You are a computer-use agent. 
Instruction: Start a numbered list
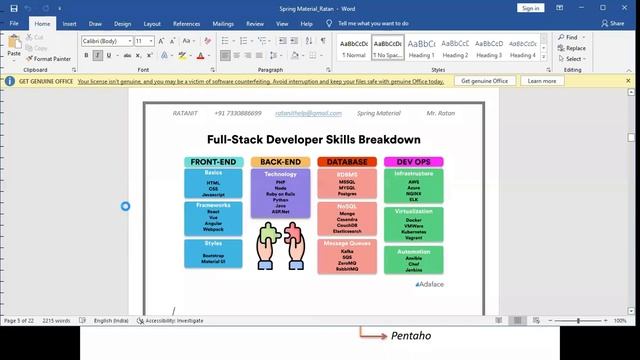point(244,41)
